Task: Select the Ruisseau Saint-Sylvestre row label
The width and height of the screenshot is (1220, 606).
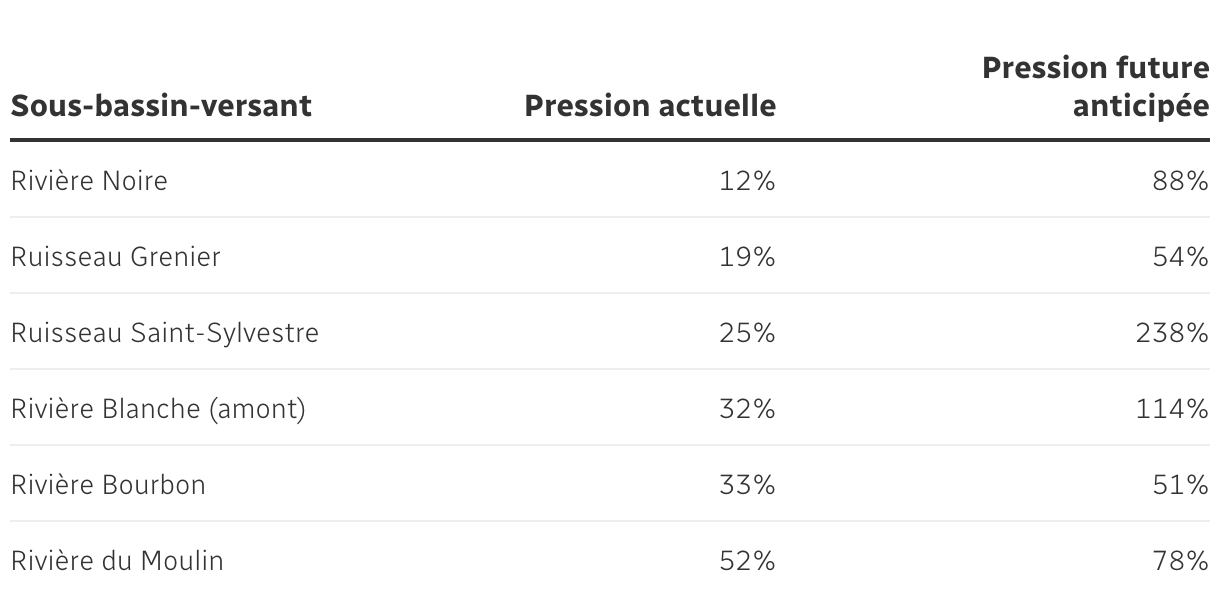Action: pyautogui.click(x=165, y=333)
